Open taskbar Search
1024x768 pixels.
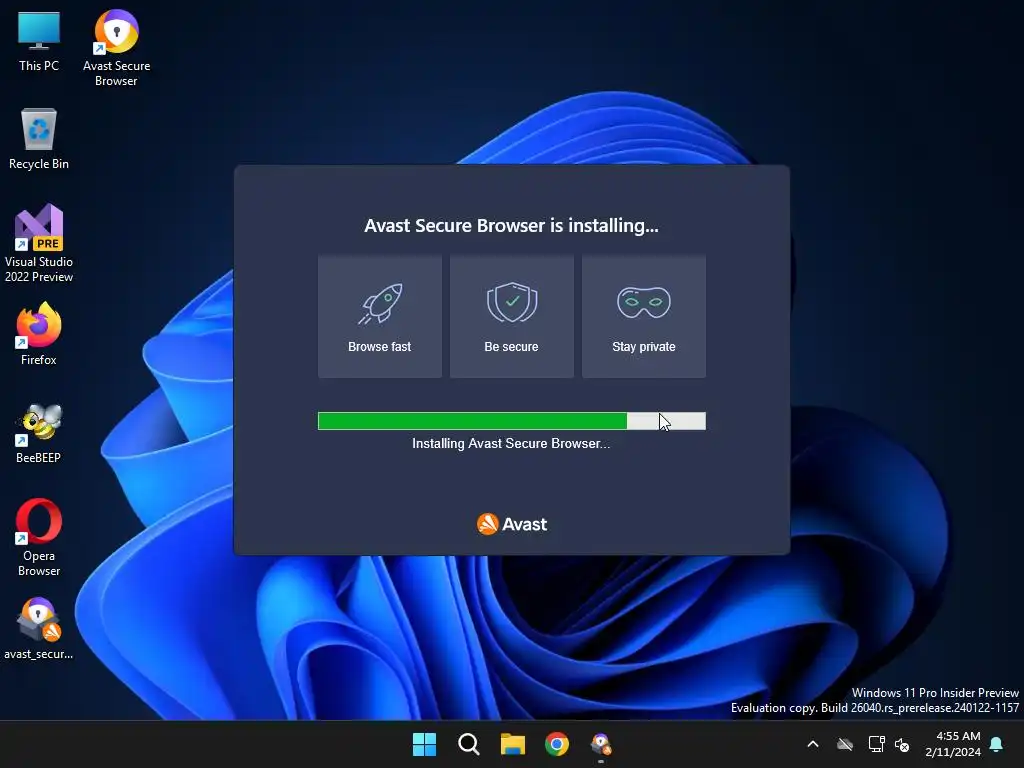click(468, 744)
